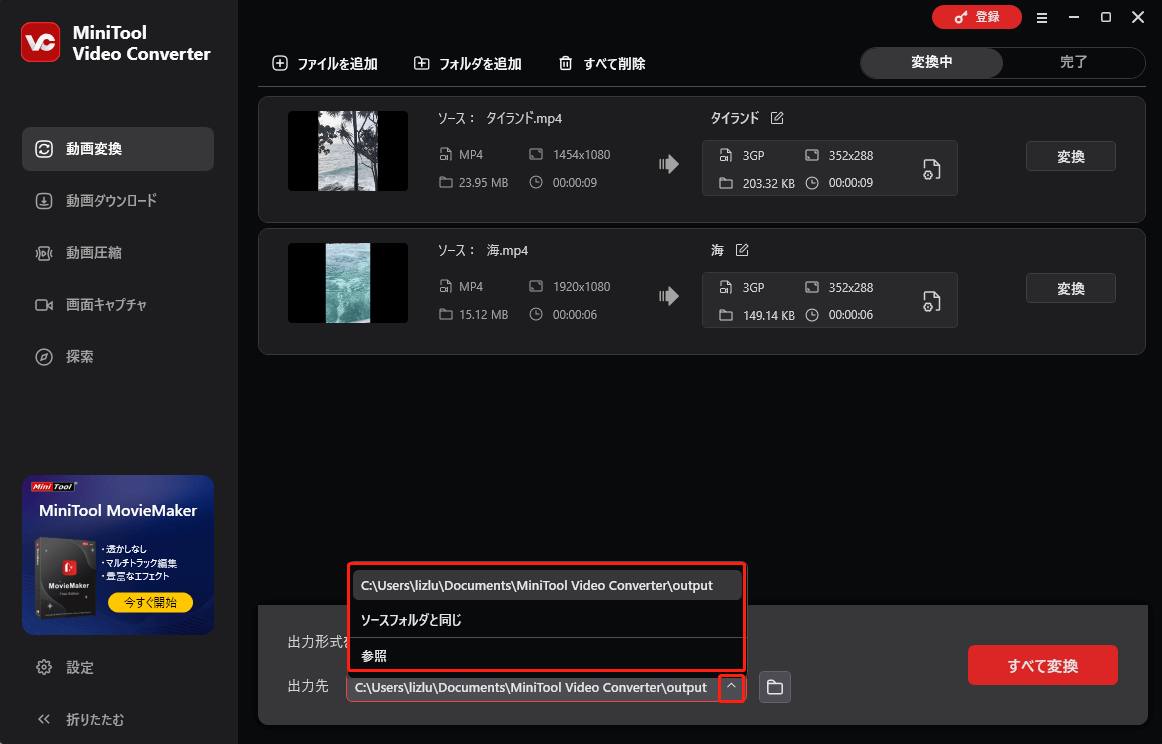Click source text タイランド.mp4

(x=524, y=119)
